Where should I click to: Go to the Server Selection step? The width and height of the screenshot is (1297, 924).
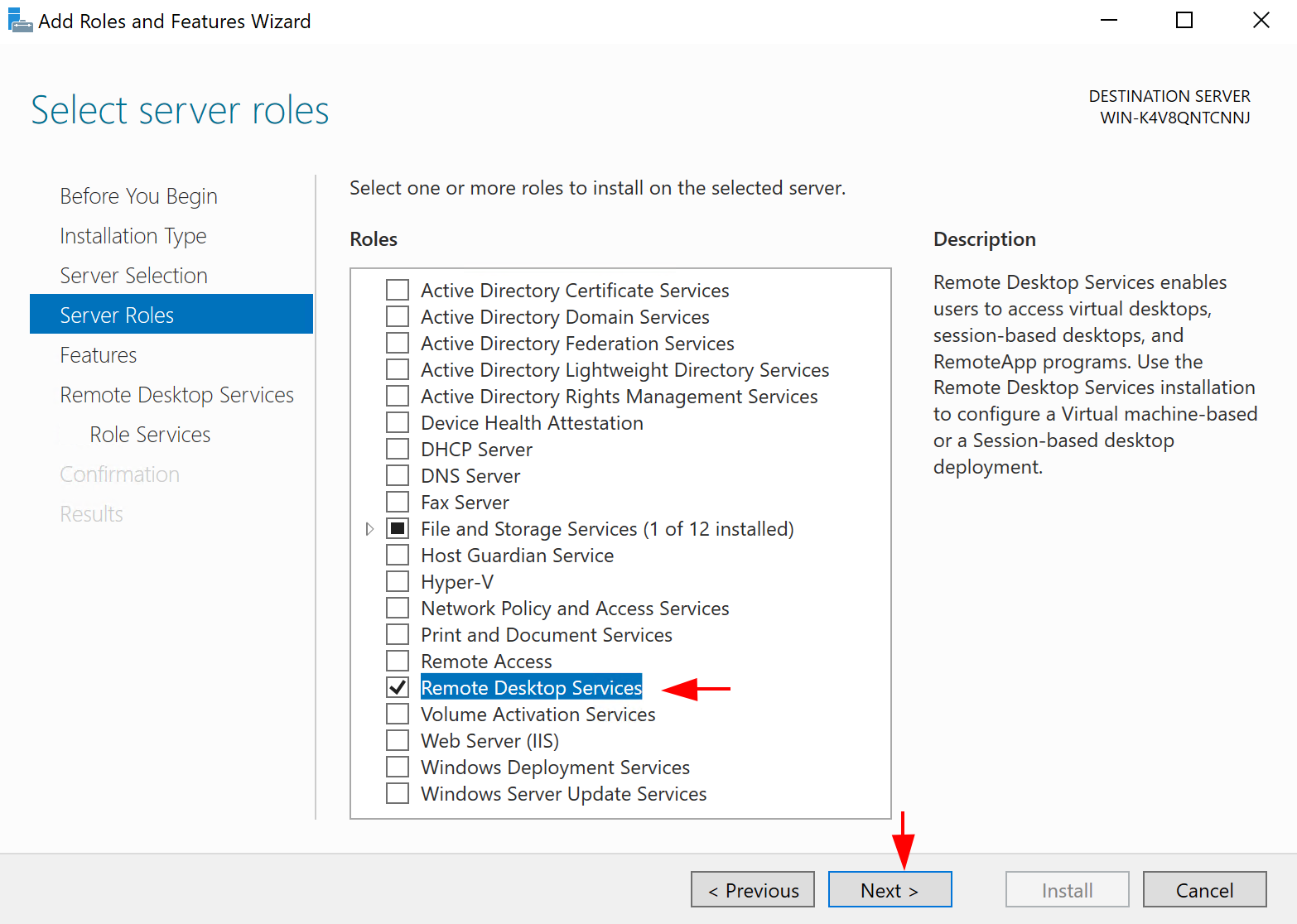point(133,275)
